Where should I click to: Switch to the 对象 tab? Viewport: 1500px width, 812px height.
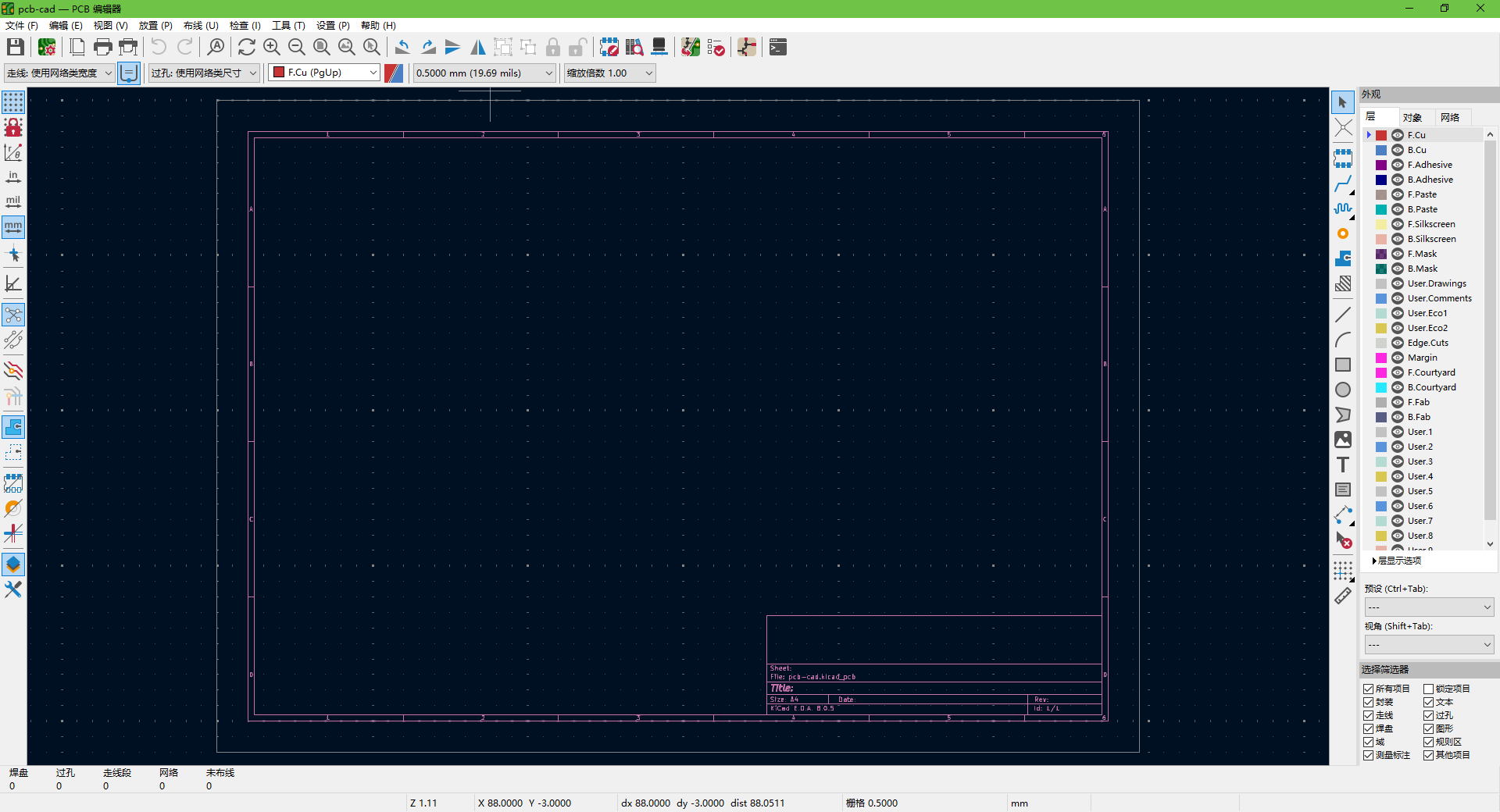(1412, 117)
